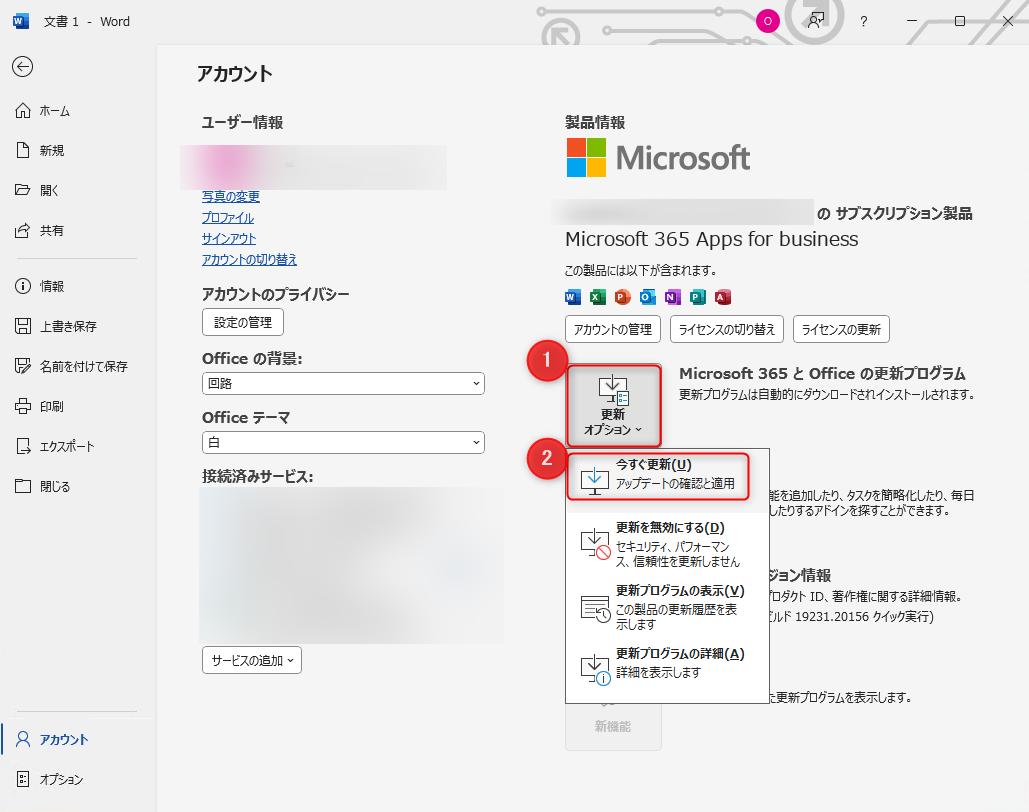Click Manage Account (アカウントの管理) button

click(x=613, y=329)
